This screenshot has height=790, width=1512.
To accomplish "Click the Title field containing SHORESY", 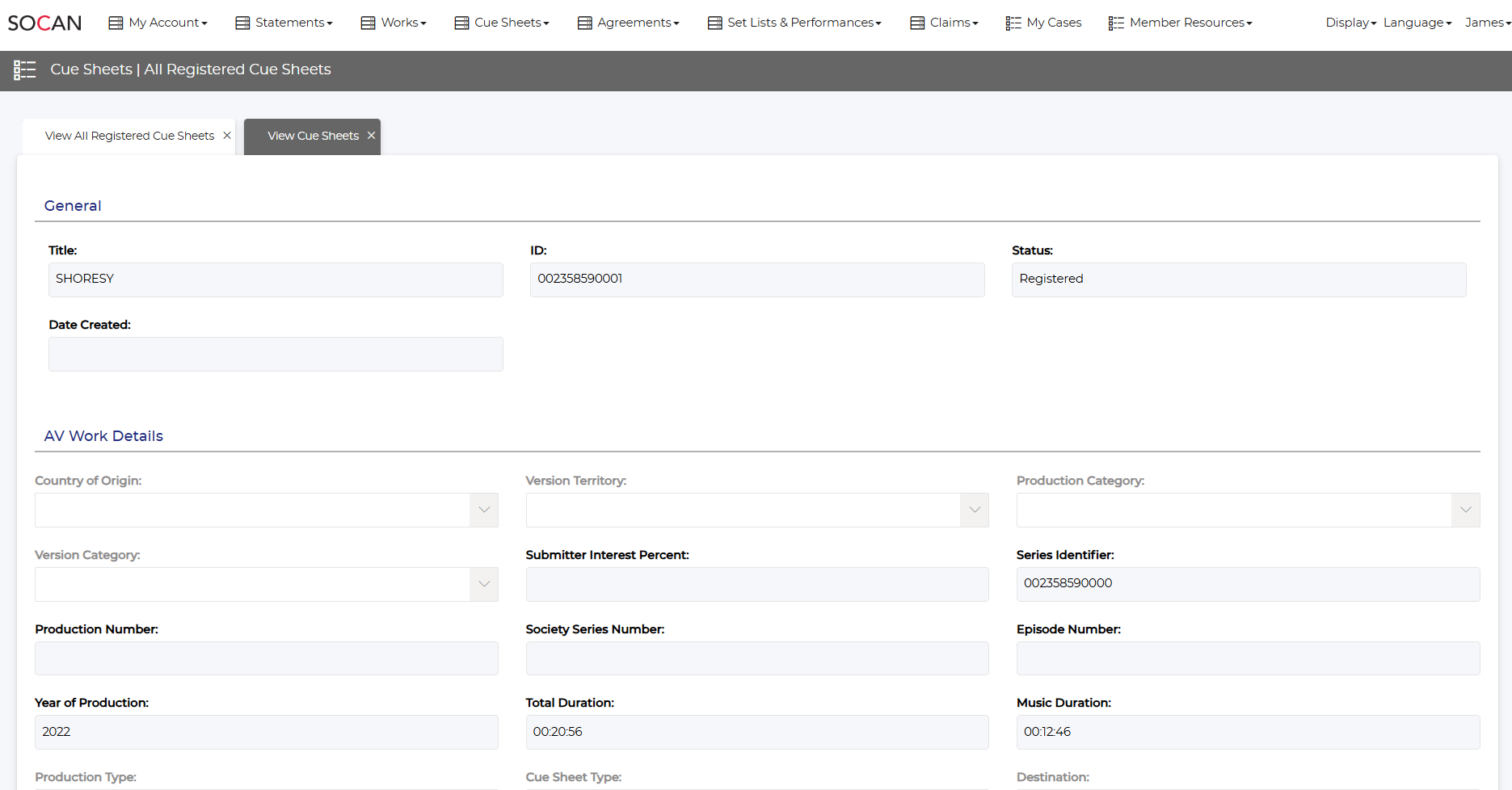I will [276, 279].
